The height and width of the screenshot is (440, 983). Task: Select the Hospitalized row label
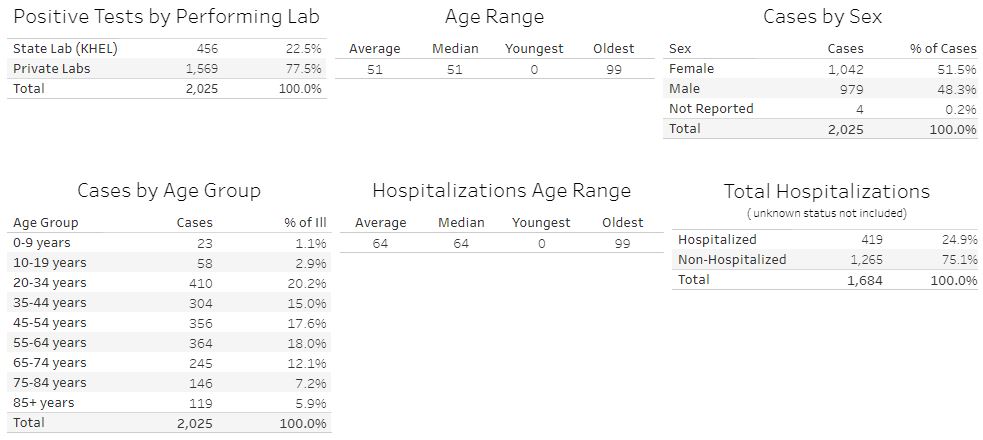click(x=717, y=239)
